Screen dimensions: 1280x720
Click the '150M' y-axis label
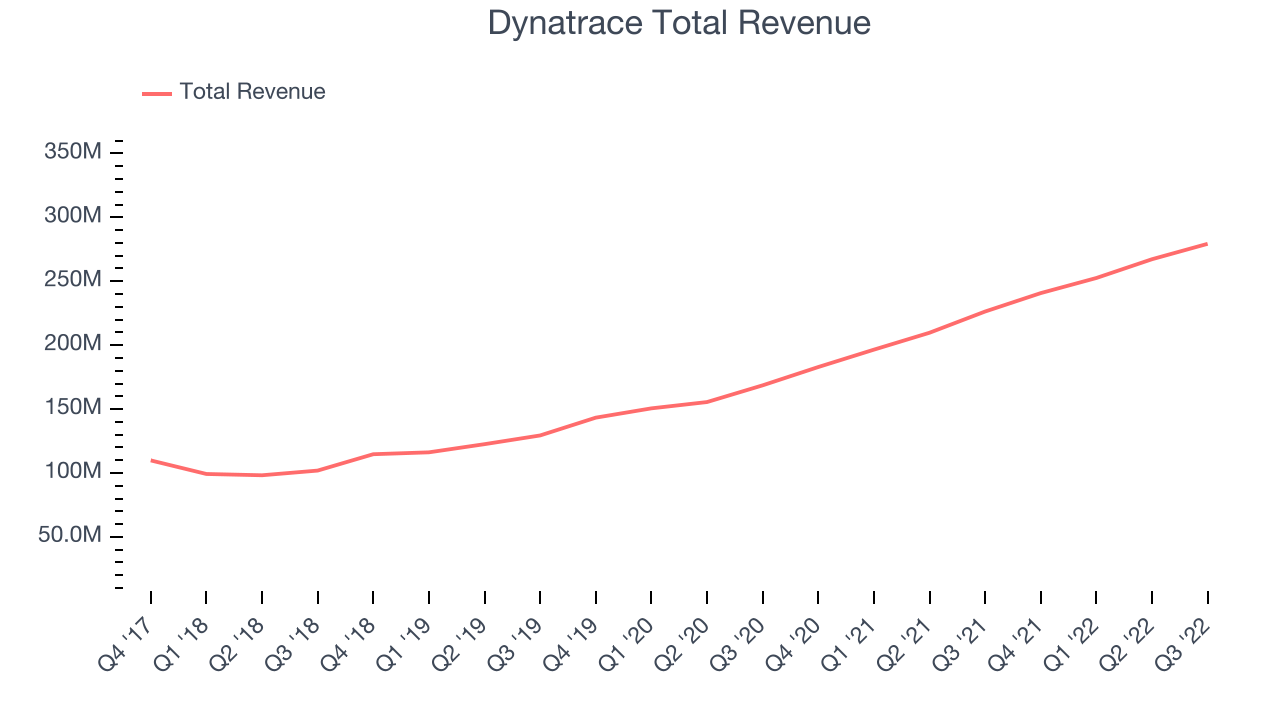click(x=73, y=408)
